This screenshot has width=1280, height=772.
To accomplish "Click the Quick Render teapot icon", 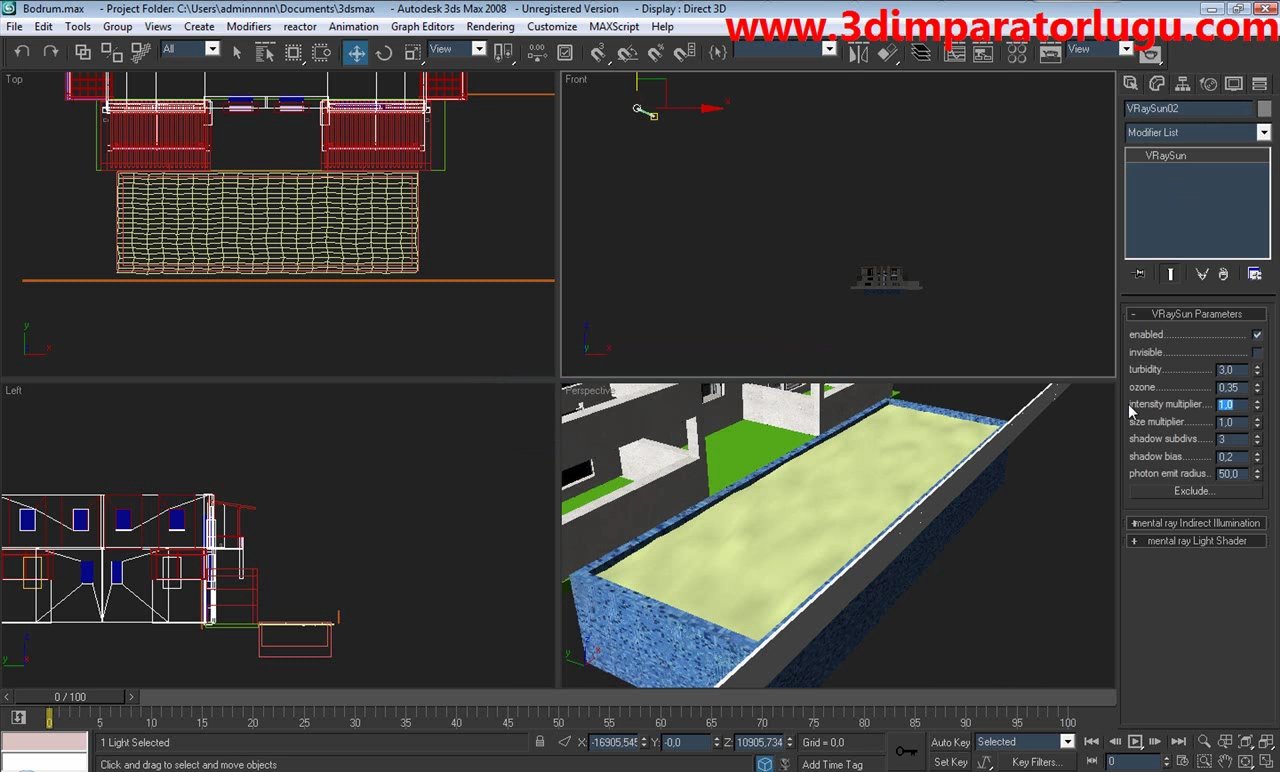I will 1150,54.
